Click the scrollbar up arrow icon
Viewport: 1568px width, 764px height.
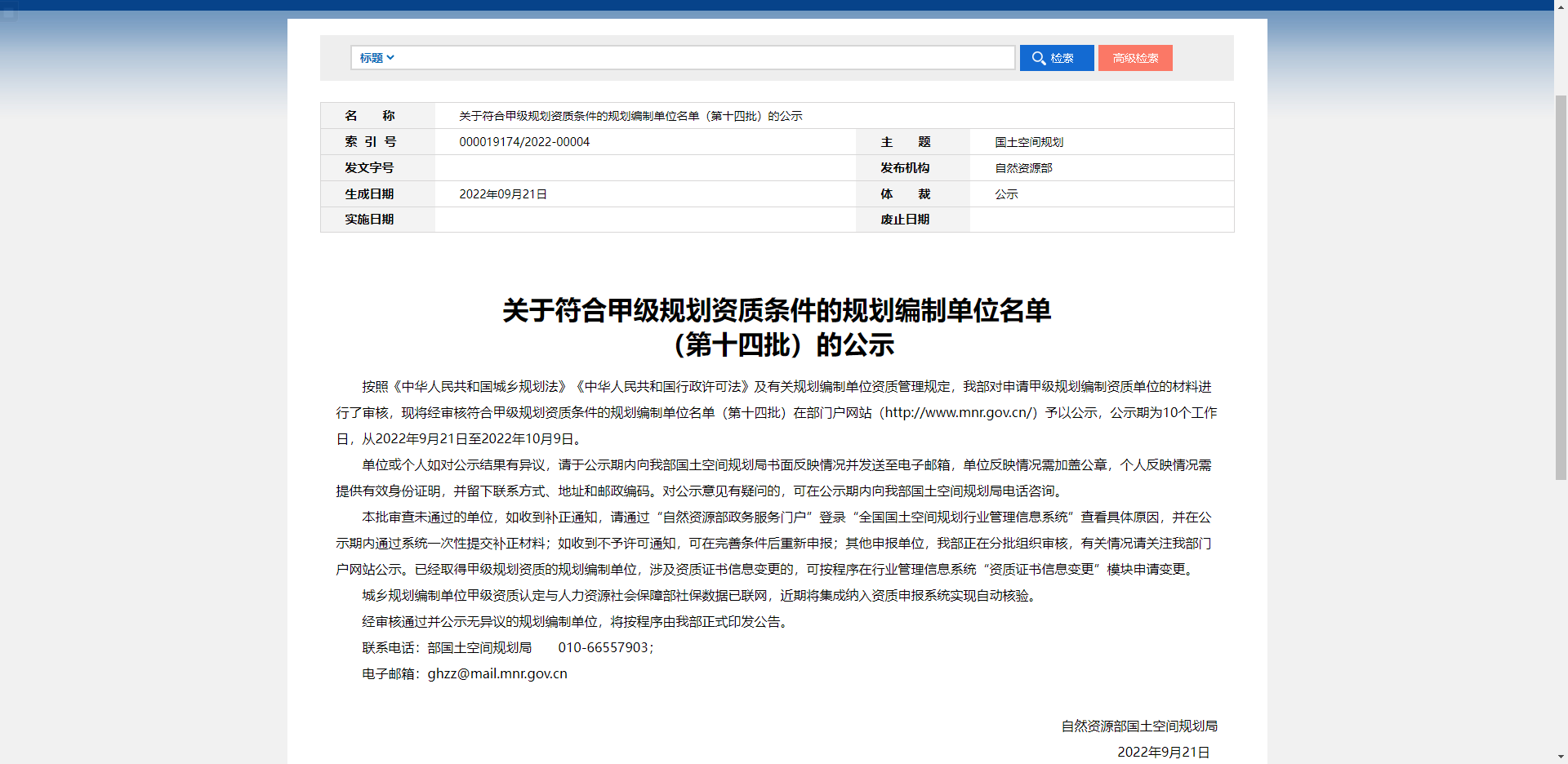click(x=1561, y=7)
